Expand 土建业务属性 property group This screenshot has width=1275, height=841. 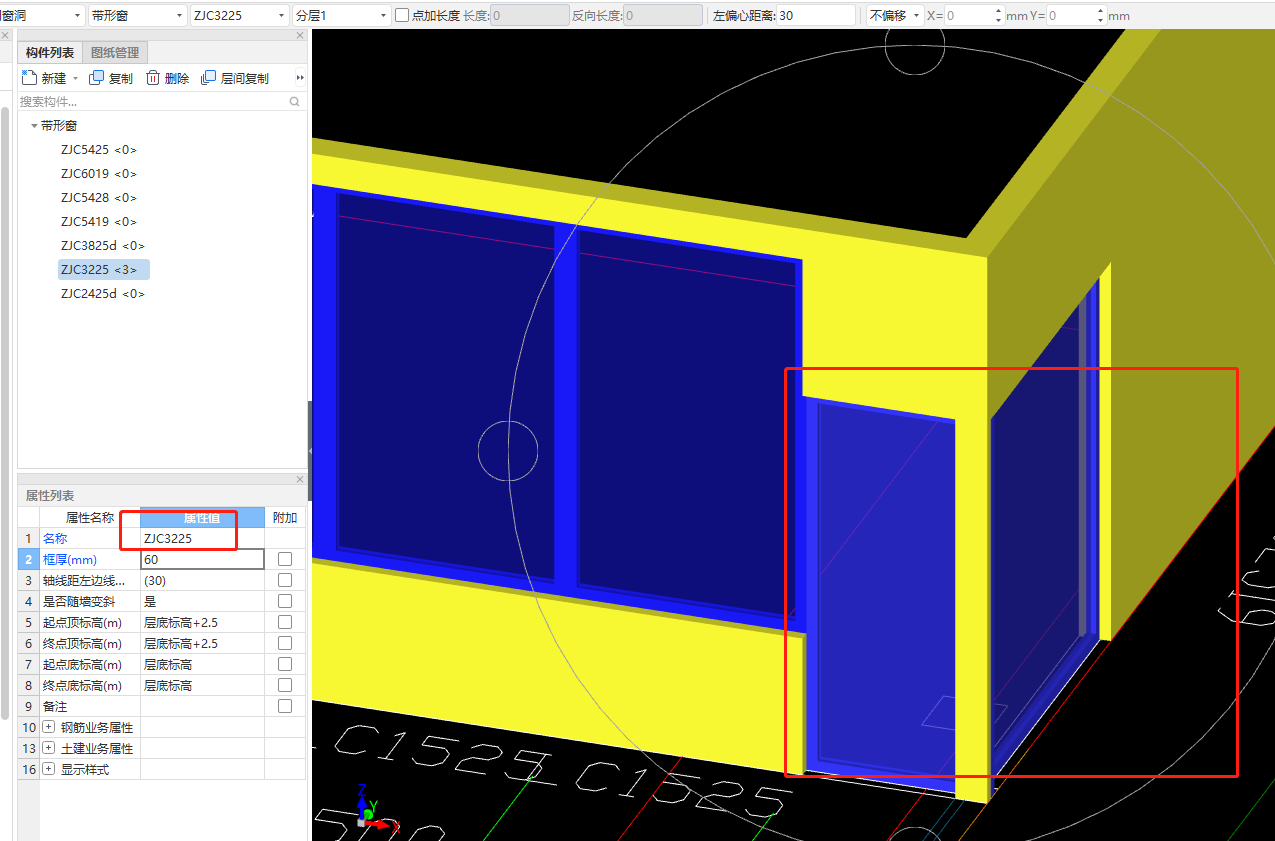coord(48,748)
